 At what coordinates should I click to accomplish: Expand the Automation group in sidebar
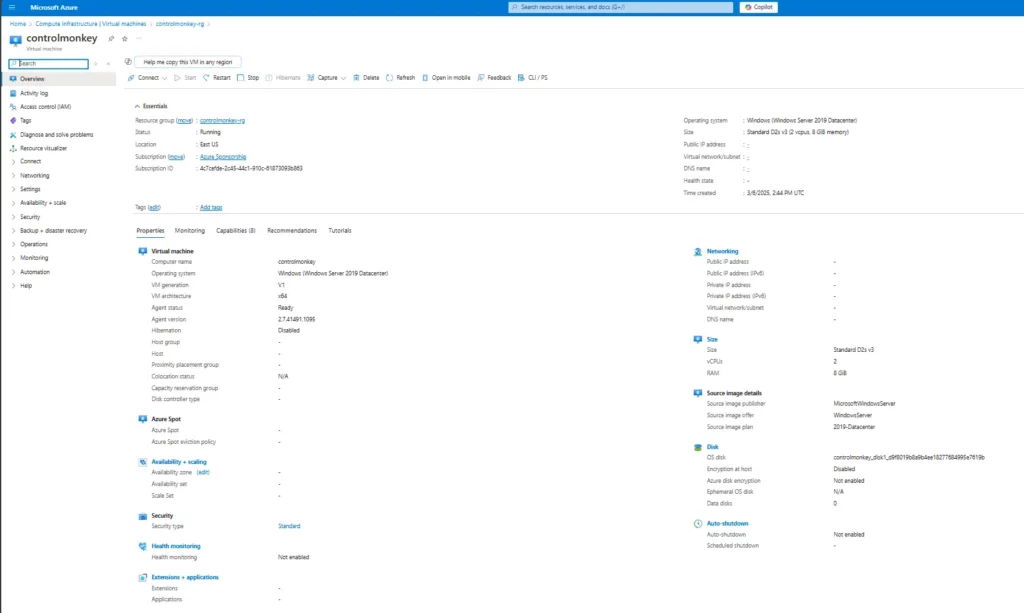tap(13, 272)
